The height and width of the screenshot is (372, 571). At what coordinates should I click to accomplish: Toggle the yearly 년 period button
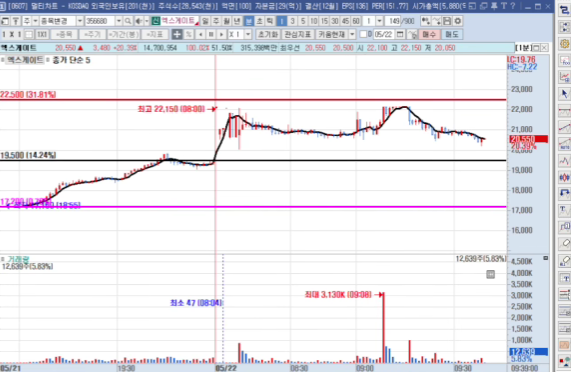(x=237, y=21)
